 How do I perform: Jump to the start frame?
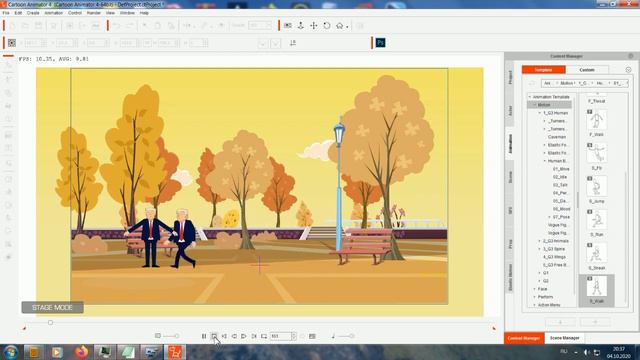pyautogui.click(x=224, y=336)
